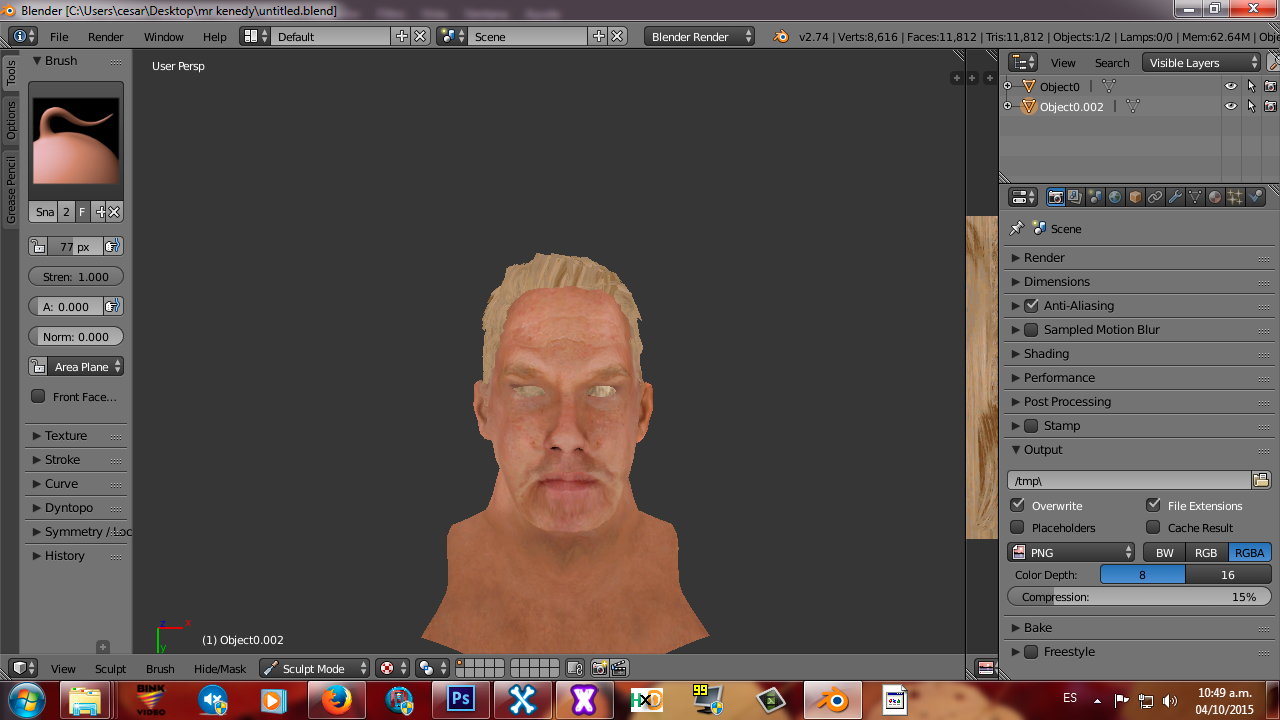Enable the Front Faces checkbox

click(x=38, y=396)
